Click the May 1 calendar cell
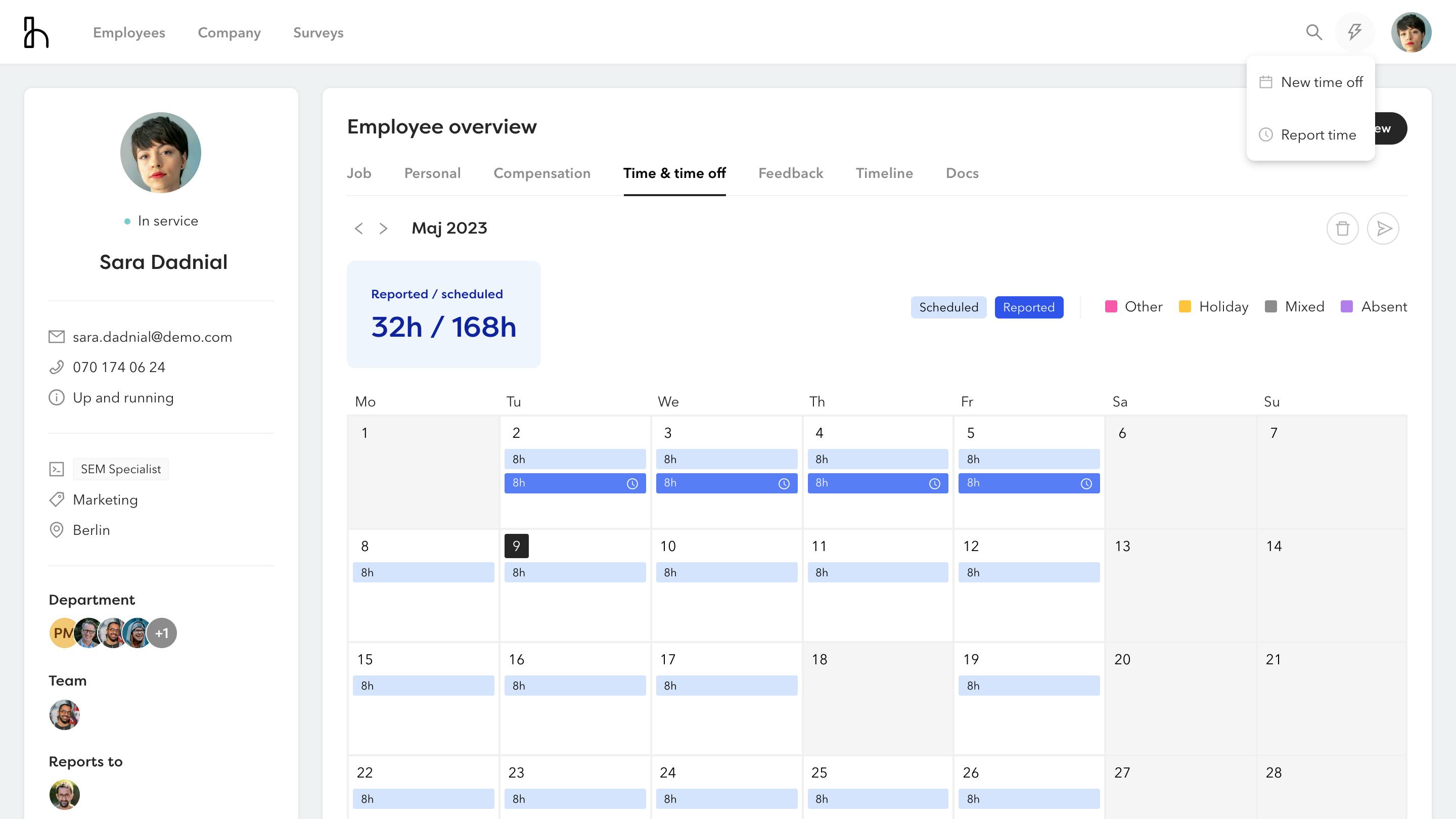 (423, 473)
